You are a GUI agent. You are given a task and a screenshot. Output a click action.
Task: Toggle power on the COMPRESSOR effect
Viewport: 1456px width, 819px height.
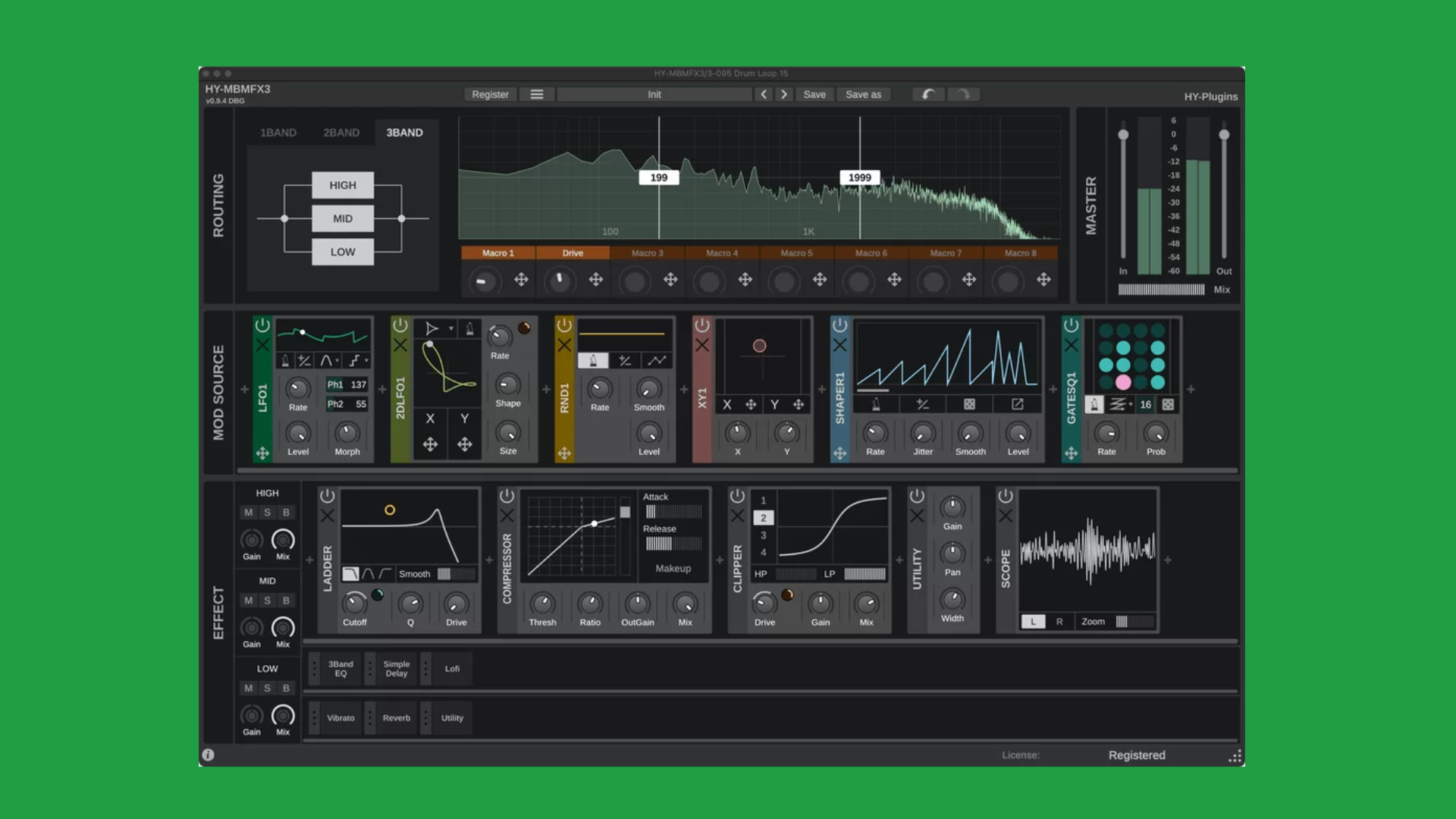coord(507,496)
